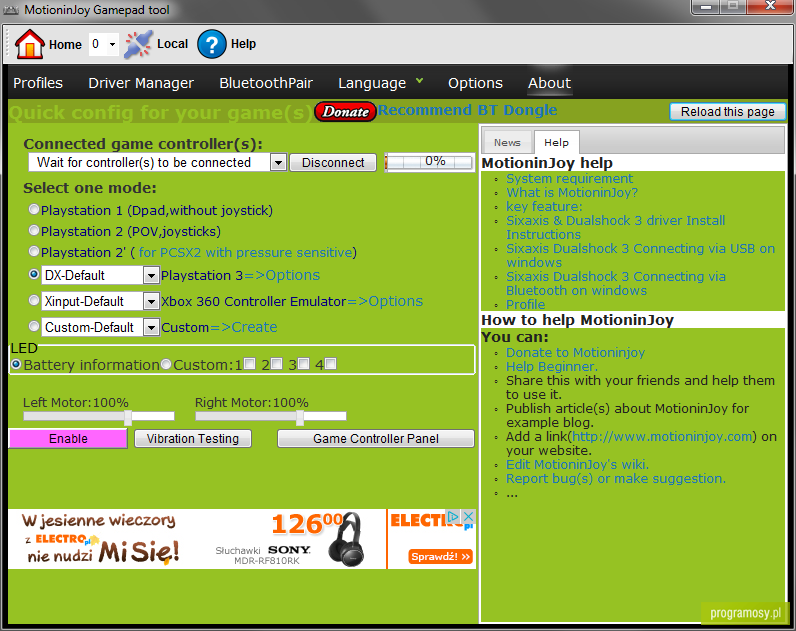The image size is (796, 631).
Task: Click the MotioninJoy gamepad title bar icon
Action: click(x=11, y=10)
